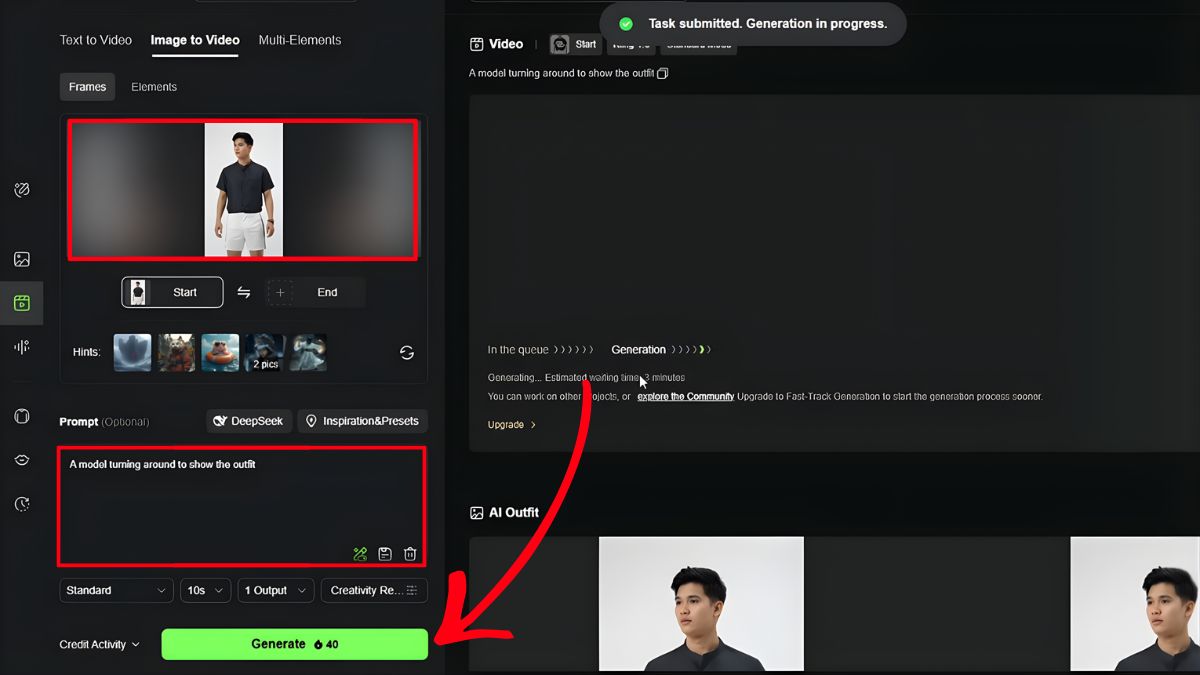Save the prompt with the save icon
The width and height of the screenshot is (1200, 675).
[385, 553]
